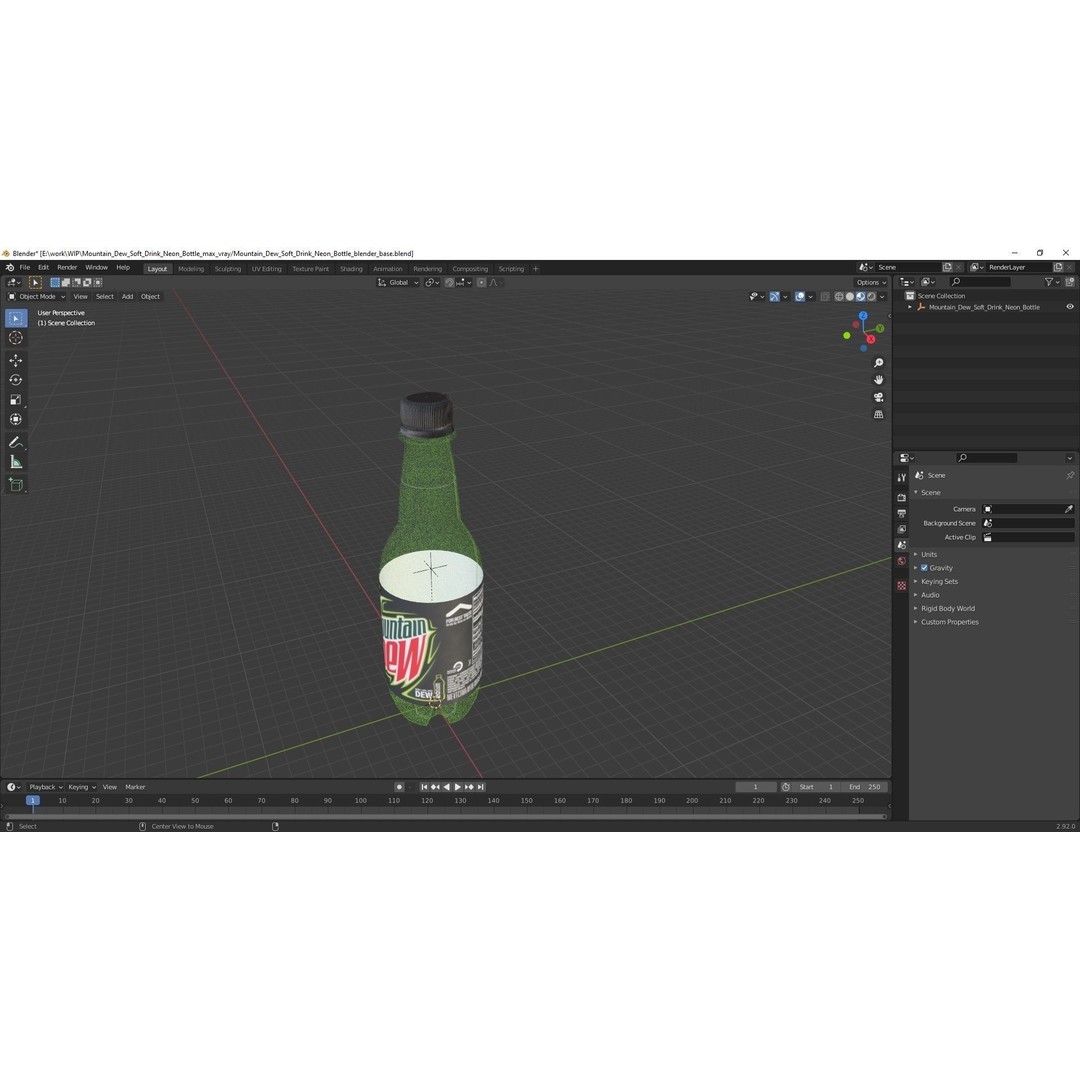Switch to the UV Editing workspace tab
1080x1080 pixels.
[x=267, y=269]
